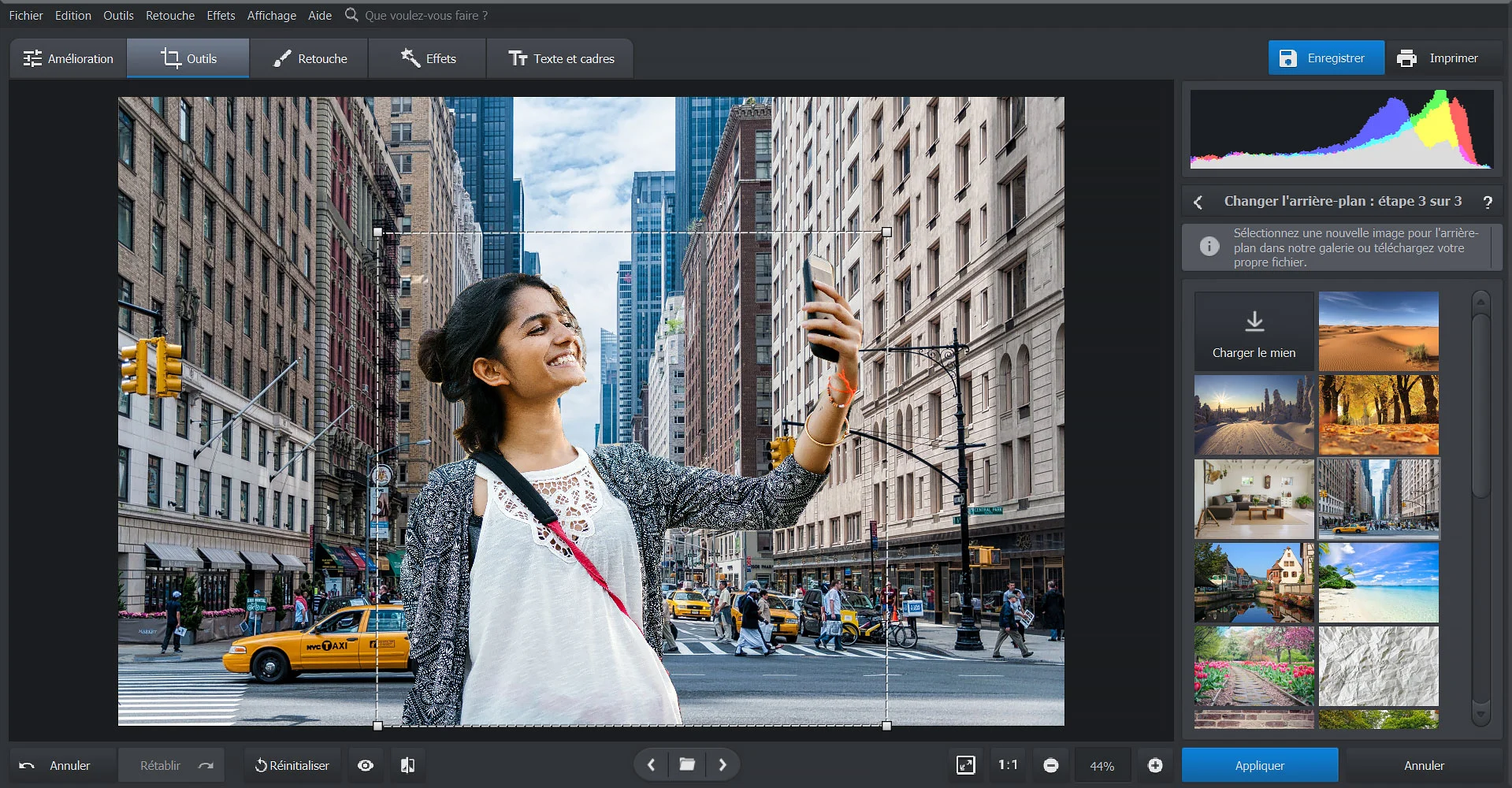Click the info icon next to the instructions
Viewport: 1512px width, 788px height.
(x=1209, y=247)
